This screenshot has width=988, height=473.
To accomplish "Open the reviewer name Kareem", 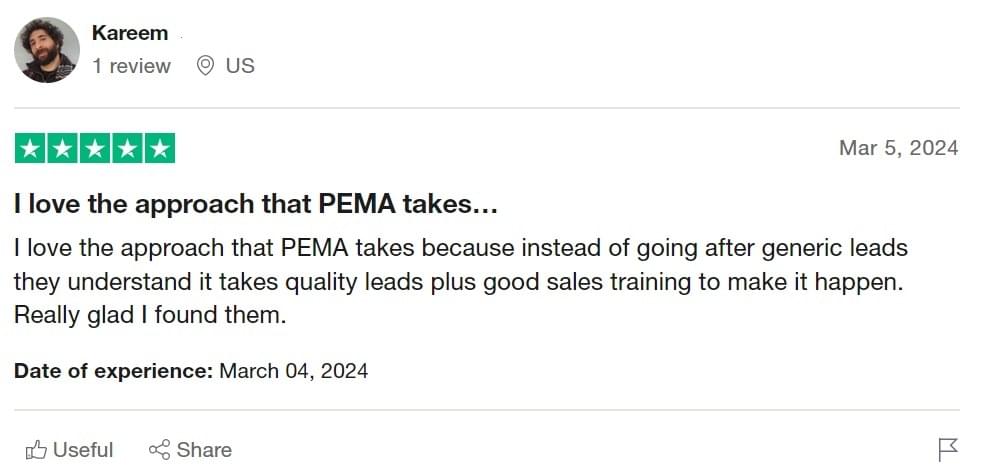I will point(130,33).
